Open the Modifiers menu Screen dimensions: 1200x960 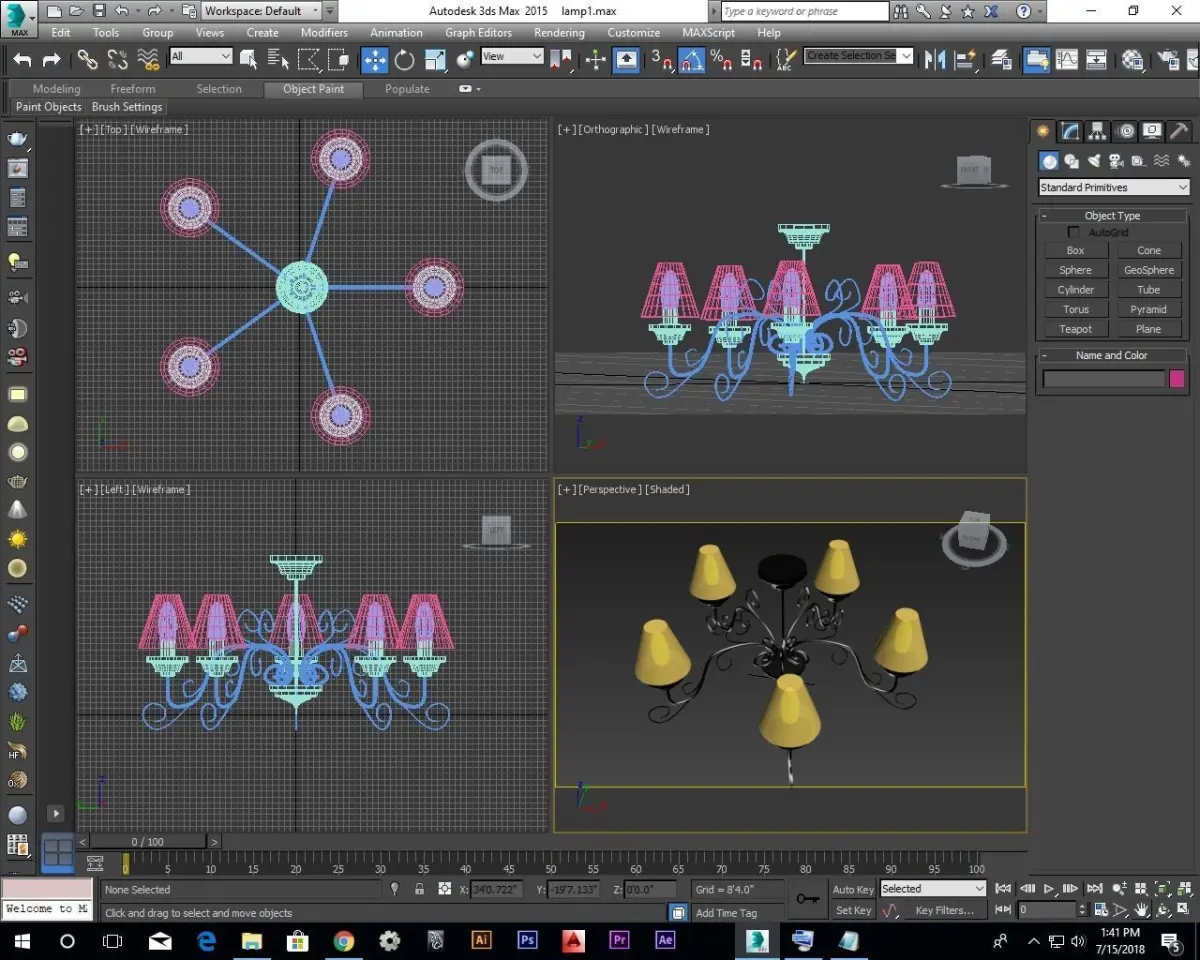[x=324, y=32]
